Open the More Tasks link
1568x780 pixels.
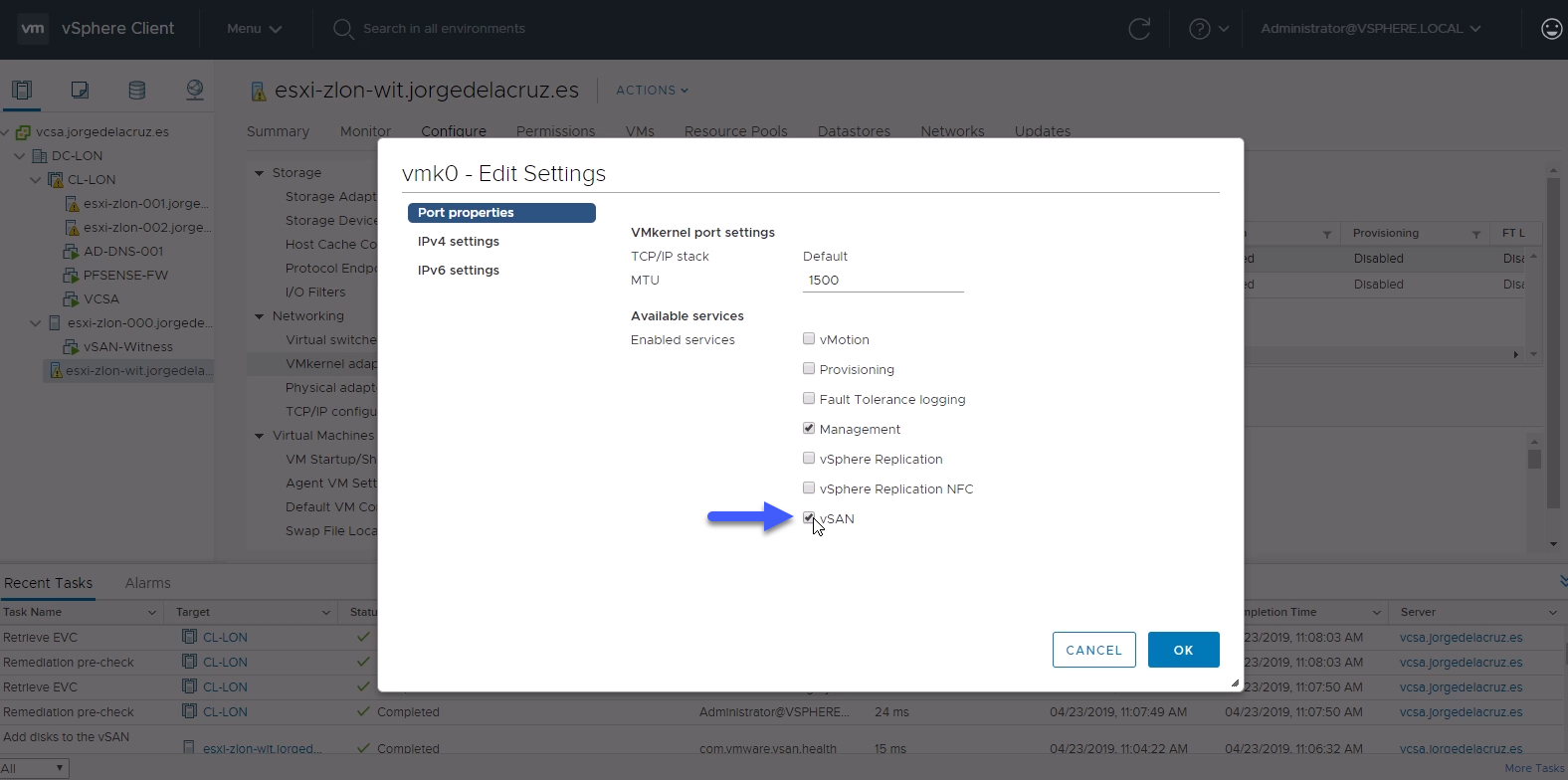1535,768
